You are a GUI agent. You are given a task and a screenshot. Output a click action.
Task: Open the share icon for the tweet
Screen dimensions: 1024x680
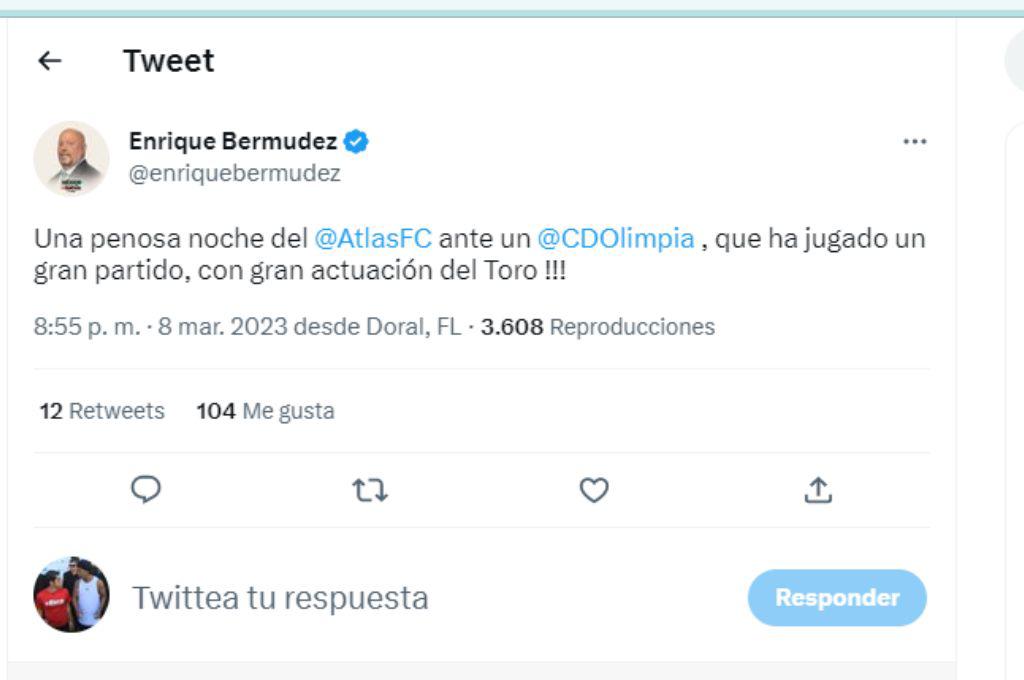click(820, 489)
